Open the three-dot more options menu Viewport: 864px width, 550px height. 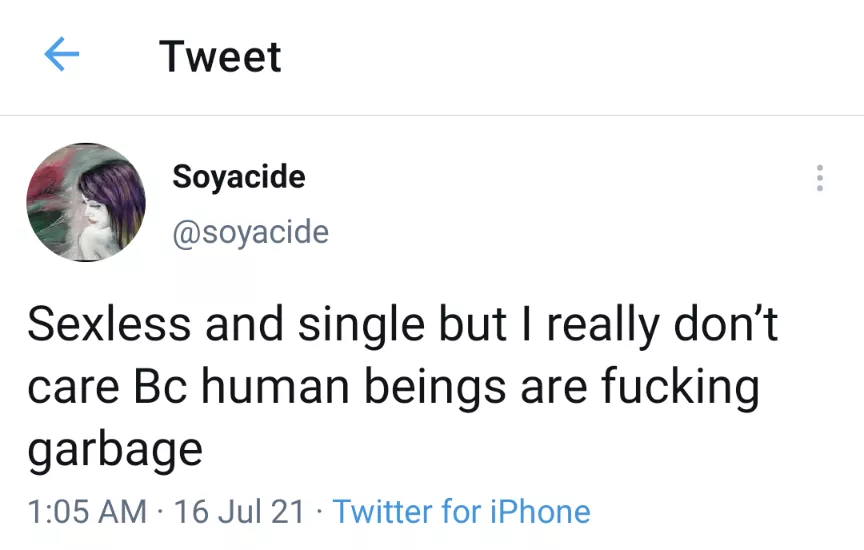(x=820, y=178)
